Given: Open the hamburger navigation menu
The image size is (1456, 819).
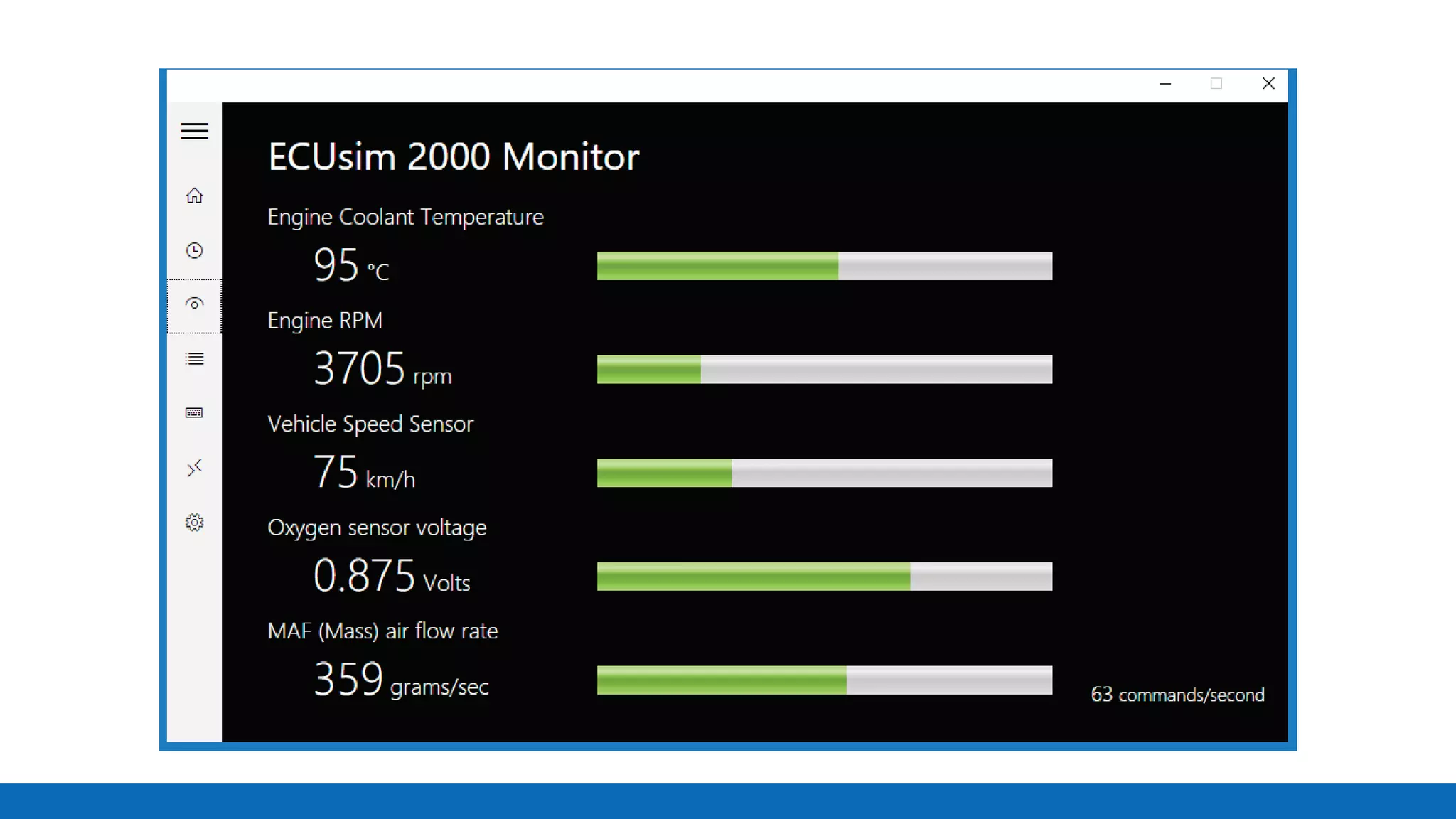Looking at the screenshot, I should click(x=194, y=131).
